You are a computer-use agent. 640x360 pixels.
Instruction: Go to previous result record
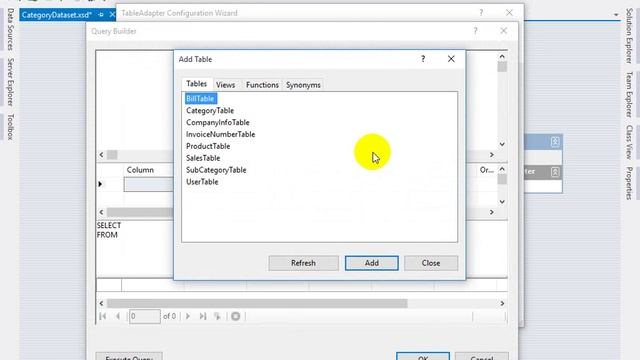[x=118, y=316]
